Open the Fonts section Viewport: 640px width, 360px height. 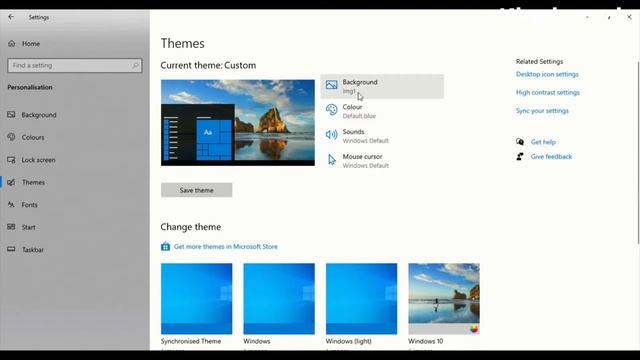tap(29, 205)
